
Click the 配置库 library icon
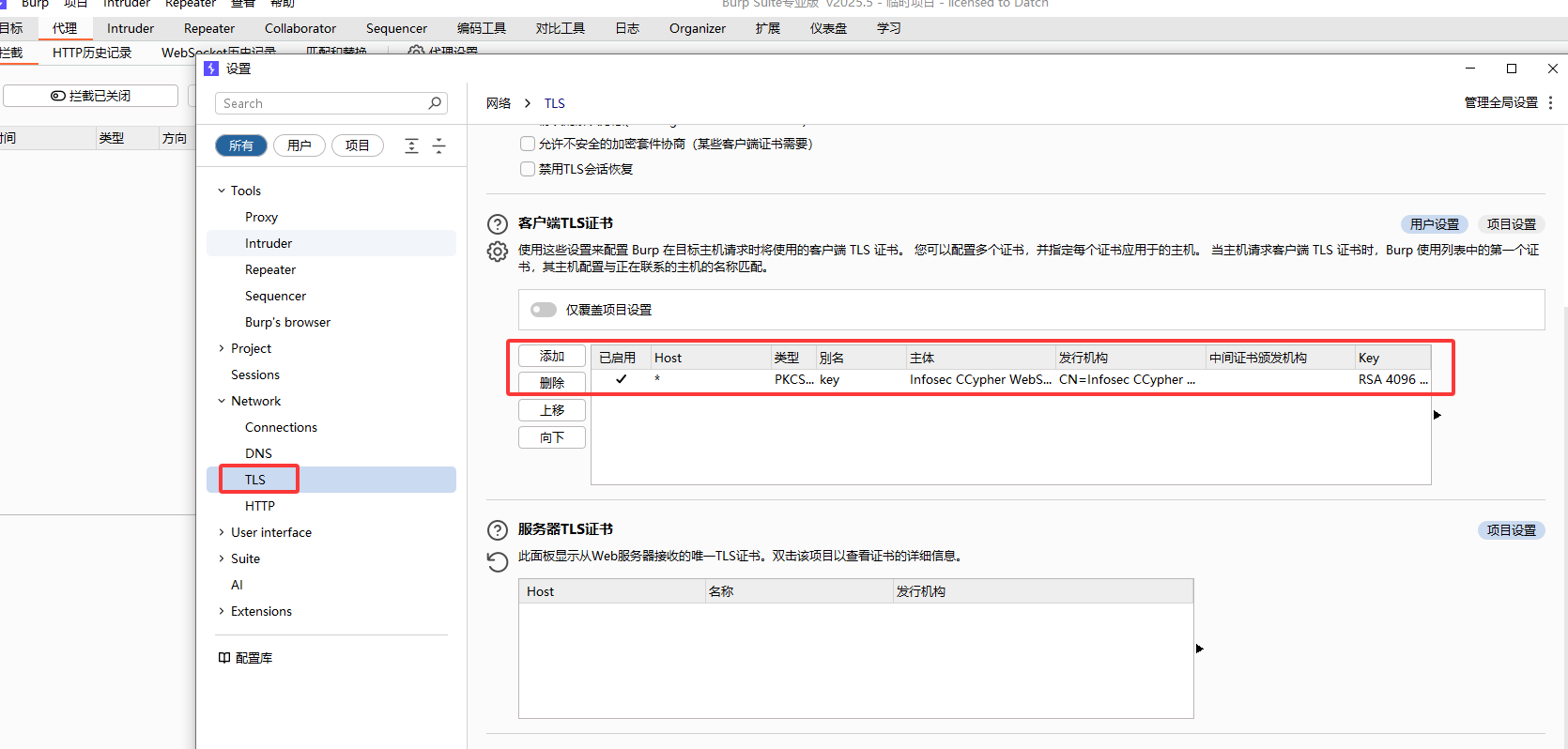(224, 658)
